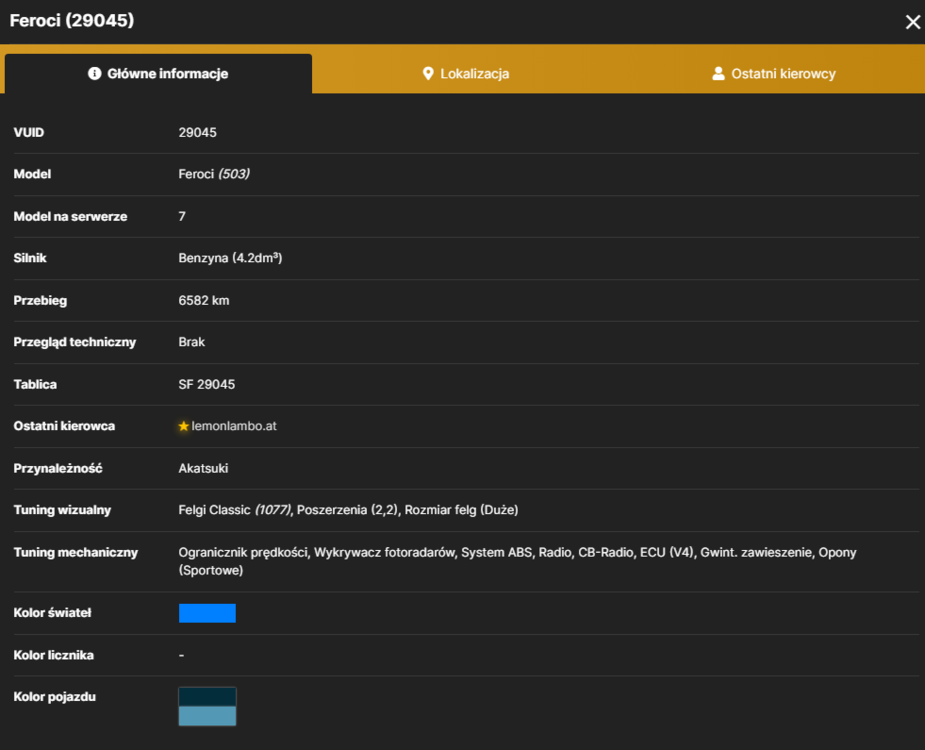Image resolution: width=925 pixels, height=750 pixels.
Task: Close the Feroci vehicle info dialog
Action: pos(912,22)
